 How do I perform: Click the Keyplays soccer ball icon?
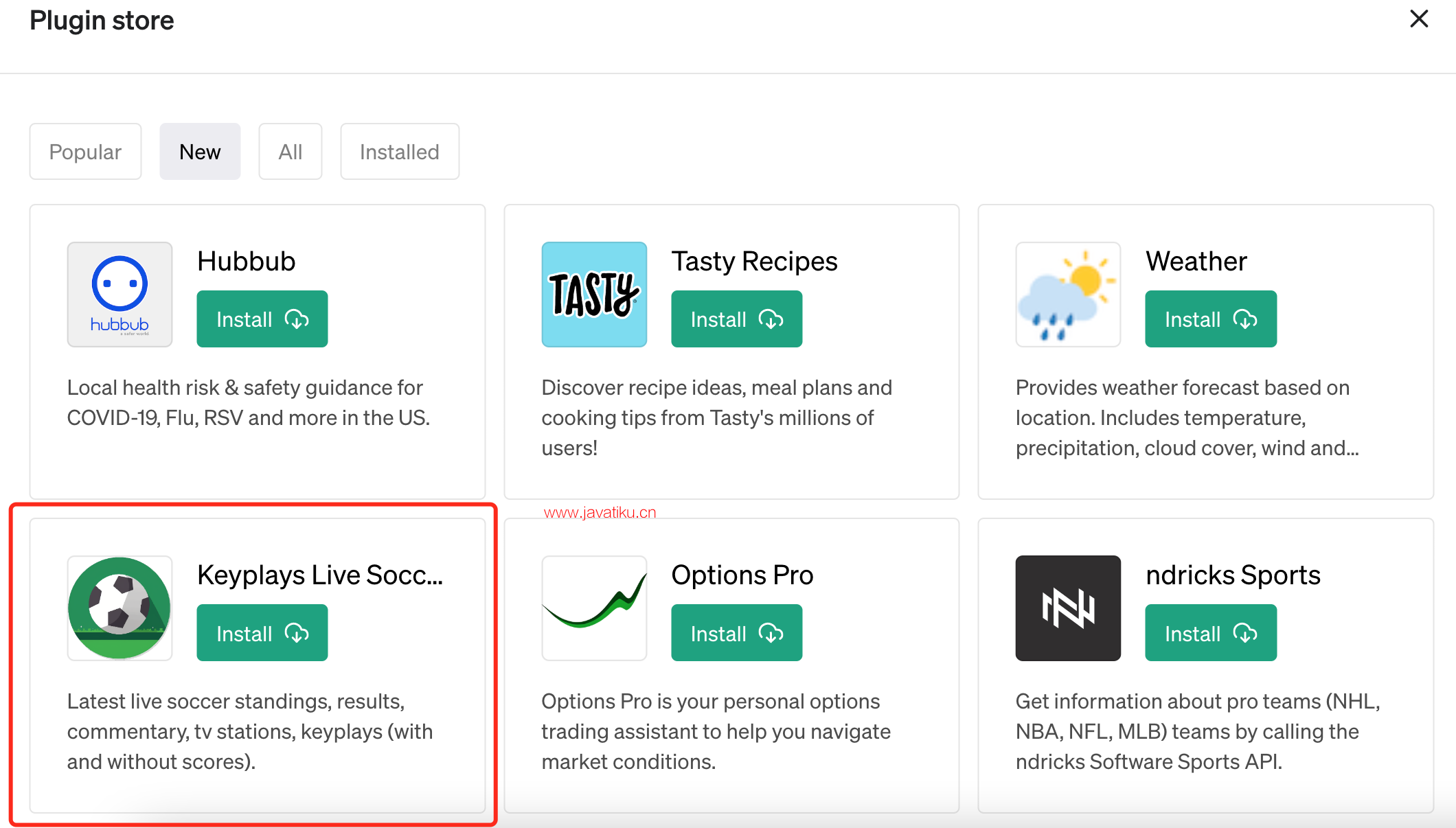click(x=120, y=608)
